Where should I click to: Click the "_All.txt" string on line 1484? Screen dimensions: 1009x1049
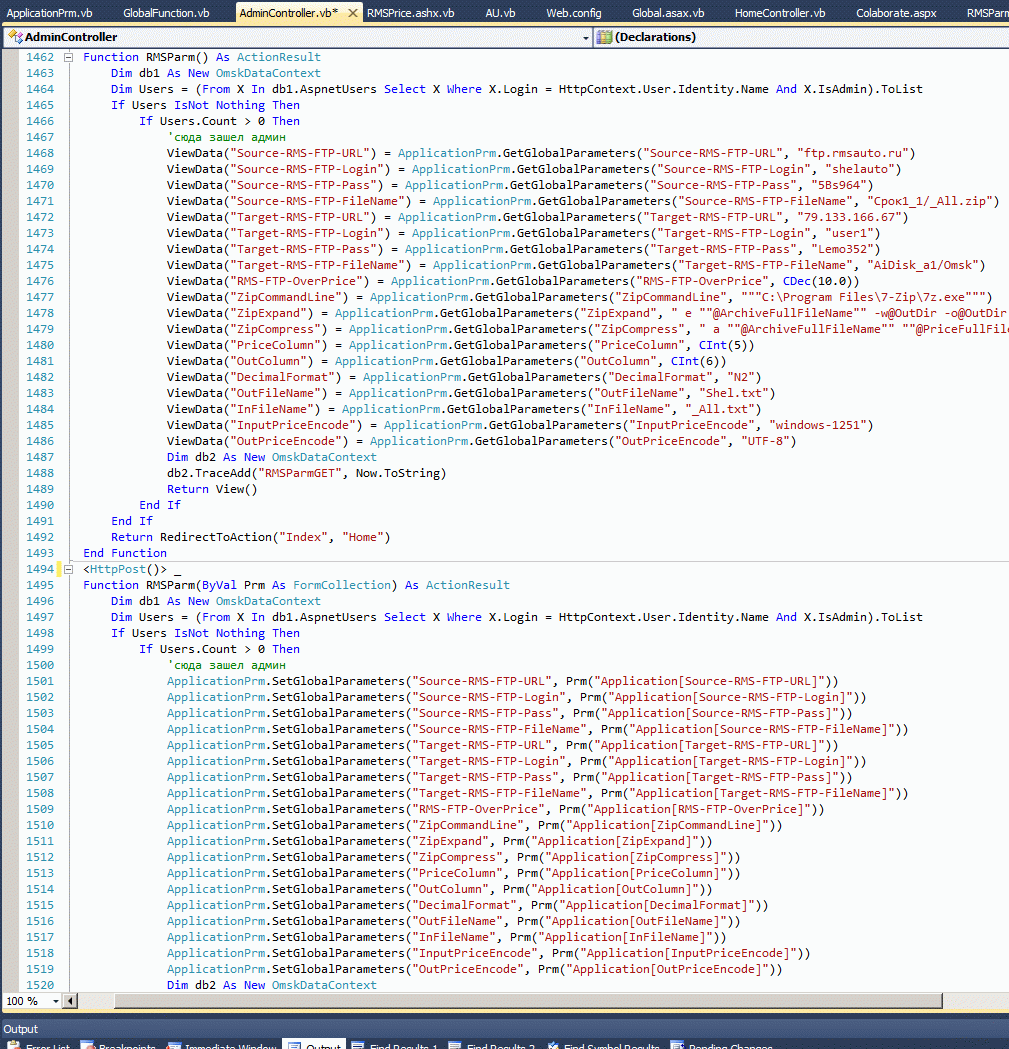coord(719,409)
